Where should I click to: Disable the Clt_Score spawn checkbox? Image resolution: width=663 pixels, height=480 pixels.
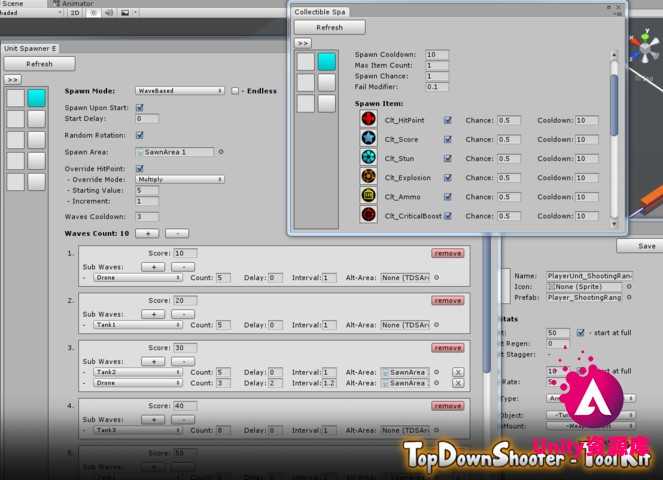point(447,139)
